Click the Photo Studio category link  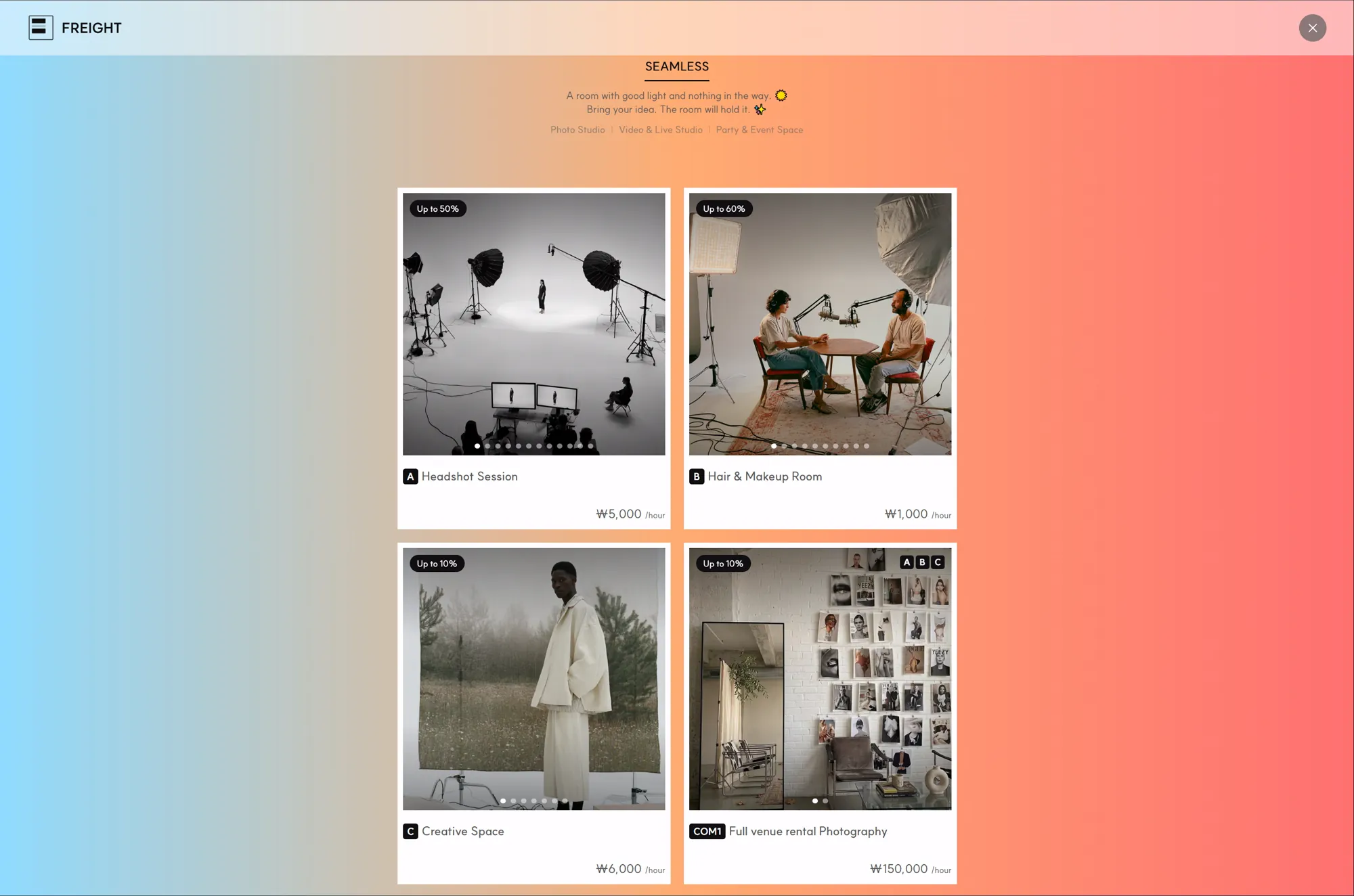pyautogui.click(x=577, y=129)
